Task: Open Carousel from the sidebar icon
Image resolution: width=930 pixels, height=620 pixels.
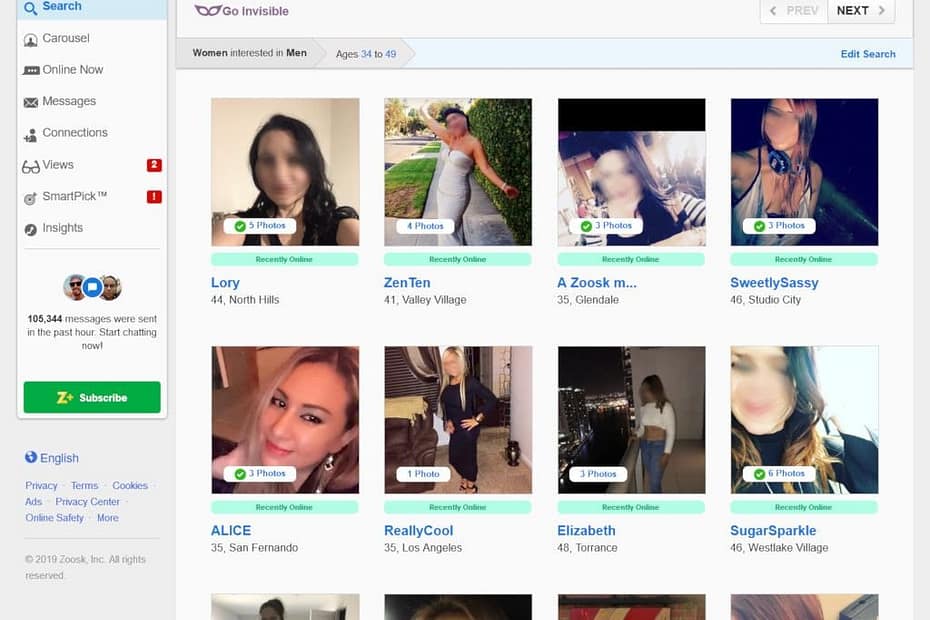Action: (x=31, y=39)
